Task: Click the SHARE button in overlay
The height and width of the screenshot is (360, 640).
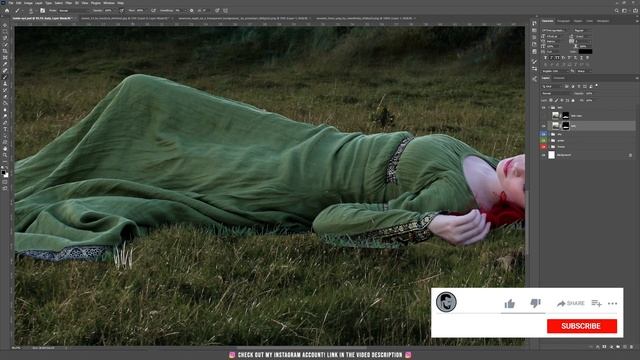Action: 571,303
